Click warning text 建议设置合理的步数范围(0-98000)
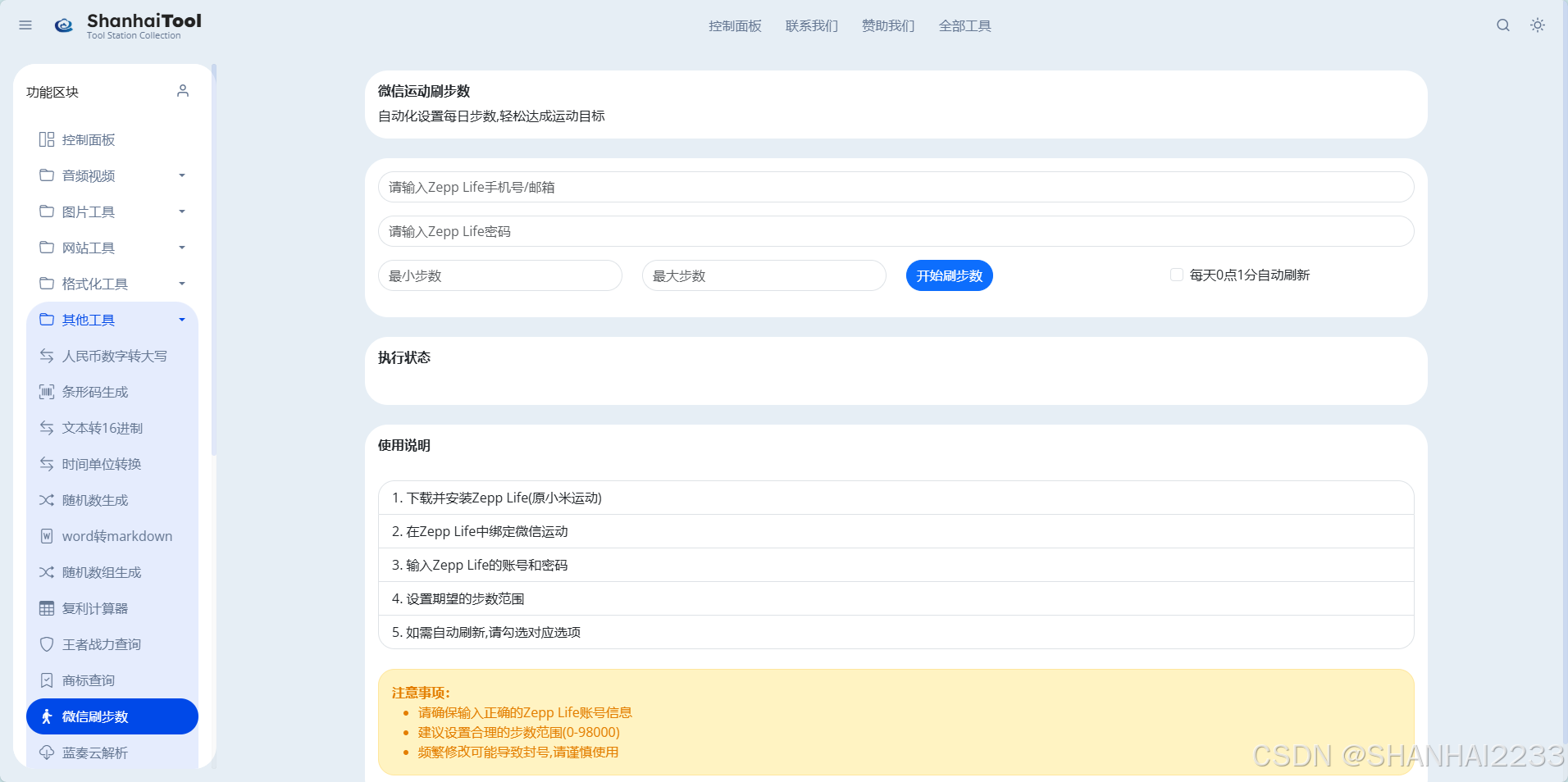The image size is (1568, 782). [519, 732]
